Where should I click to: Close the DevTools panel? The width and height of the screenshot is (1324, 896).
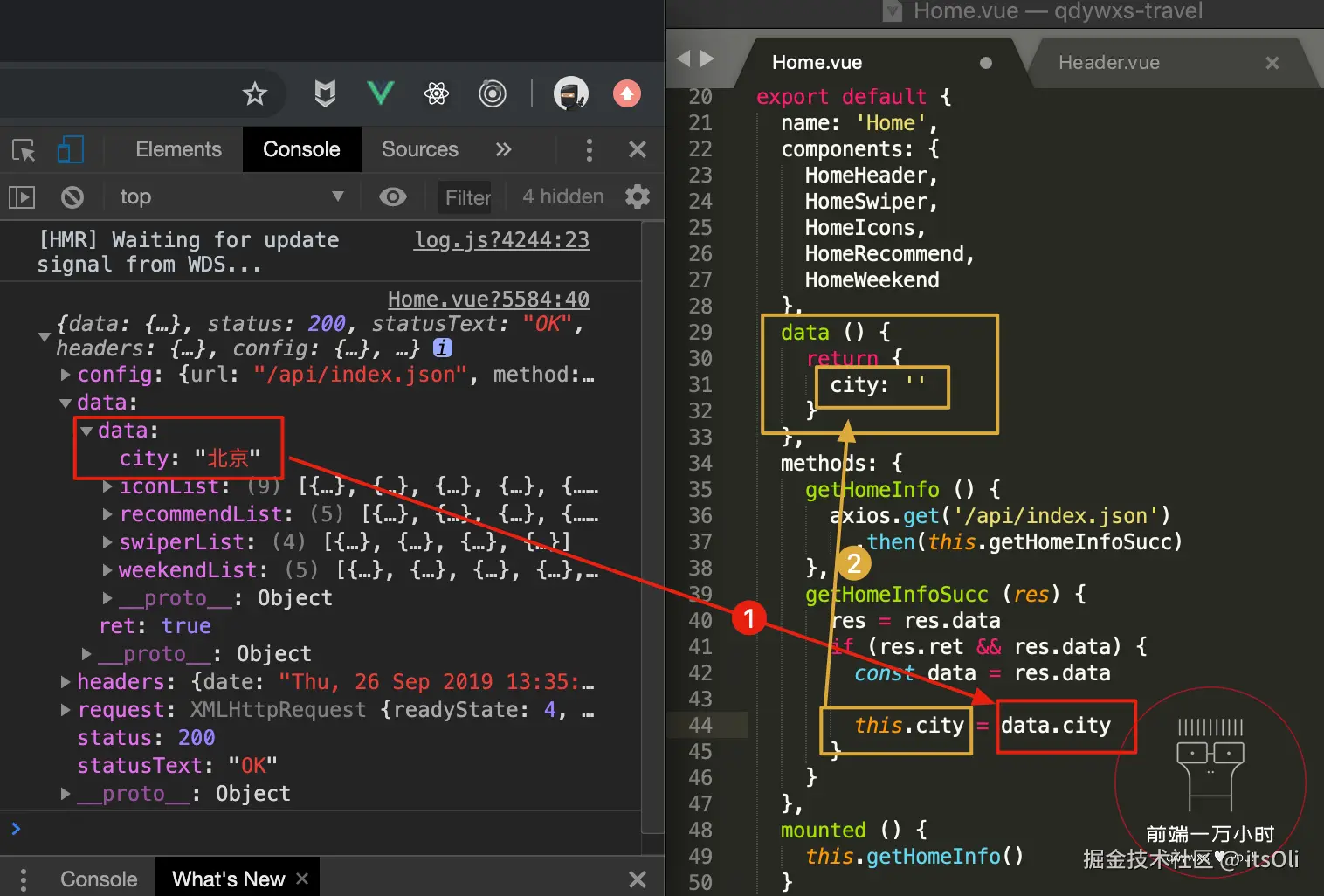click(638, 150)
